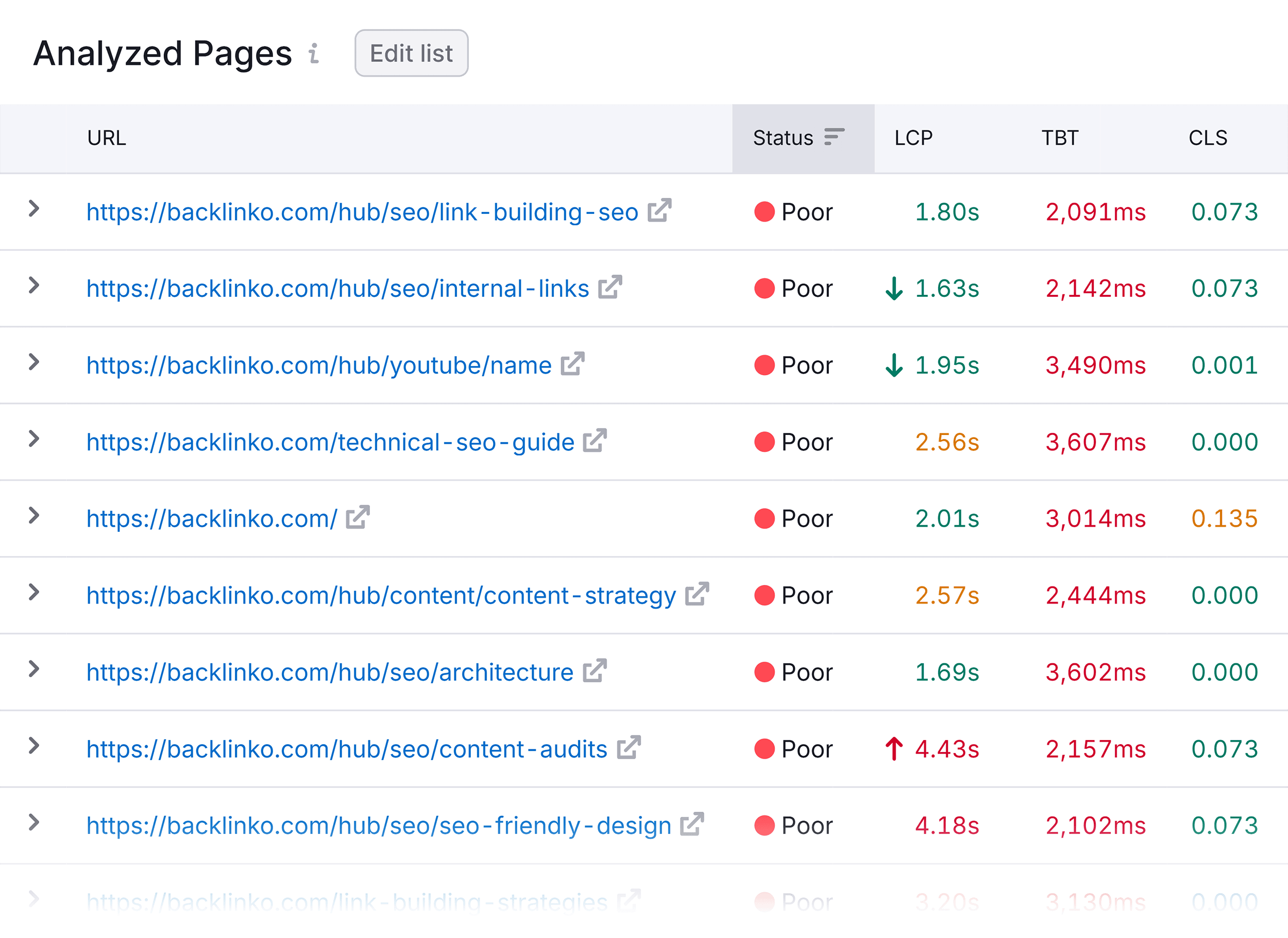Click external link icon for seo-friendly-design
The width and height of the screenshot is (1288, 938).
pos(692,823)
